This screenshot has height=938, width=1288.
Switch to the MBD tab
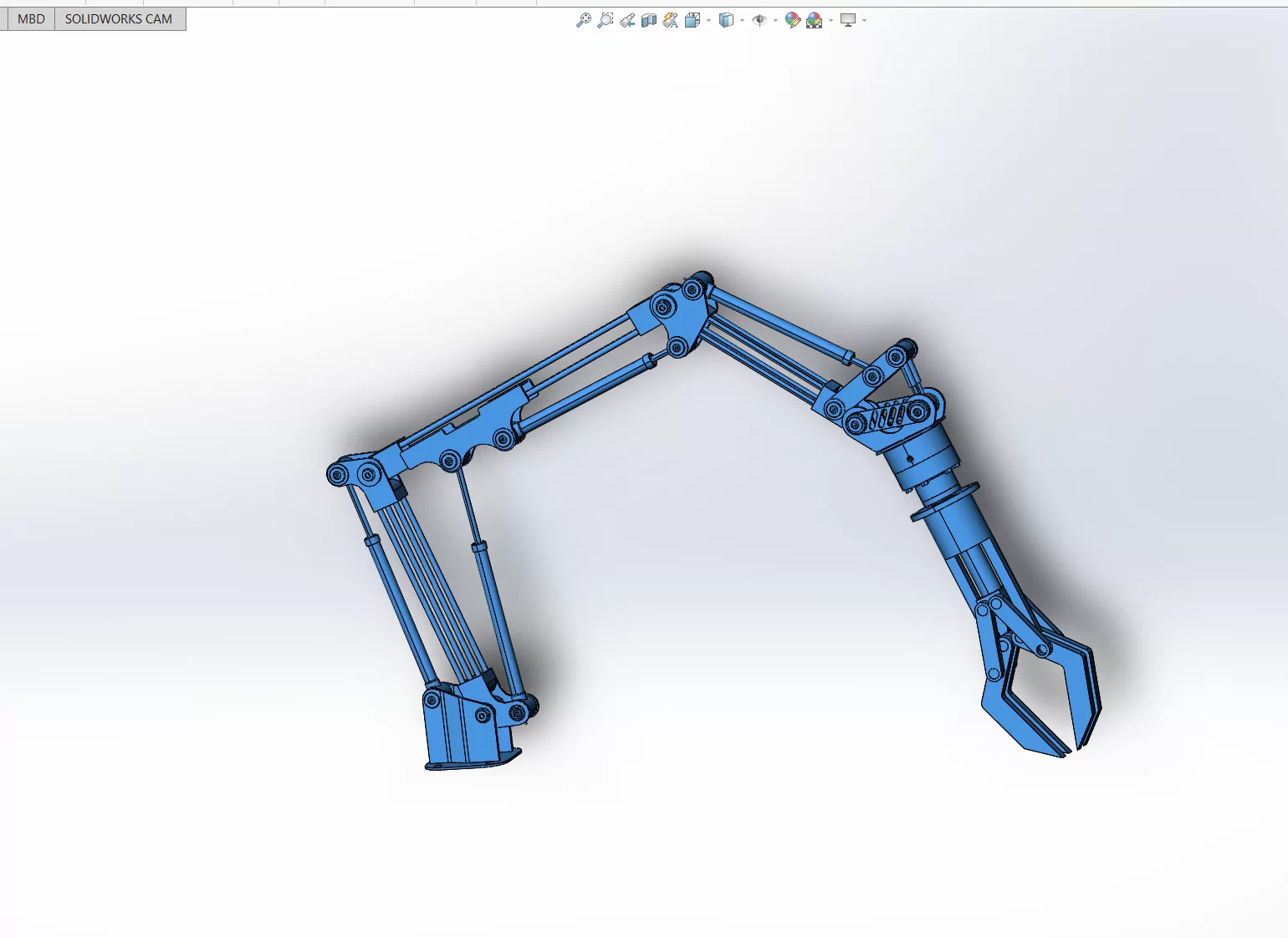[x=31, y=18]
